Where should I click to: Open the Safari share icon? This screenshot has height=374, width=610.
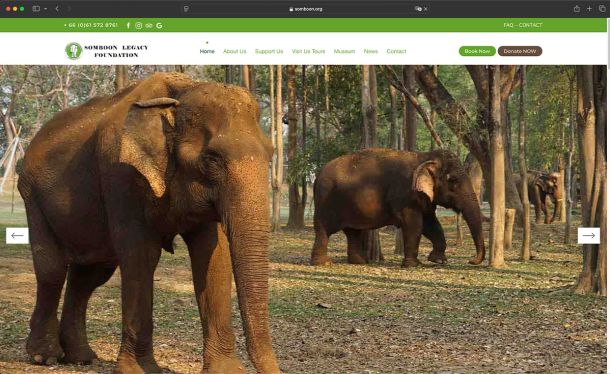coord(577,9)
